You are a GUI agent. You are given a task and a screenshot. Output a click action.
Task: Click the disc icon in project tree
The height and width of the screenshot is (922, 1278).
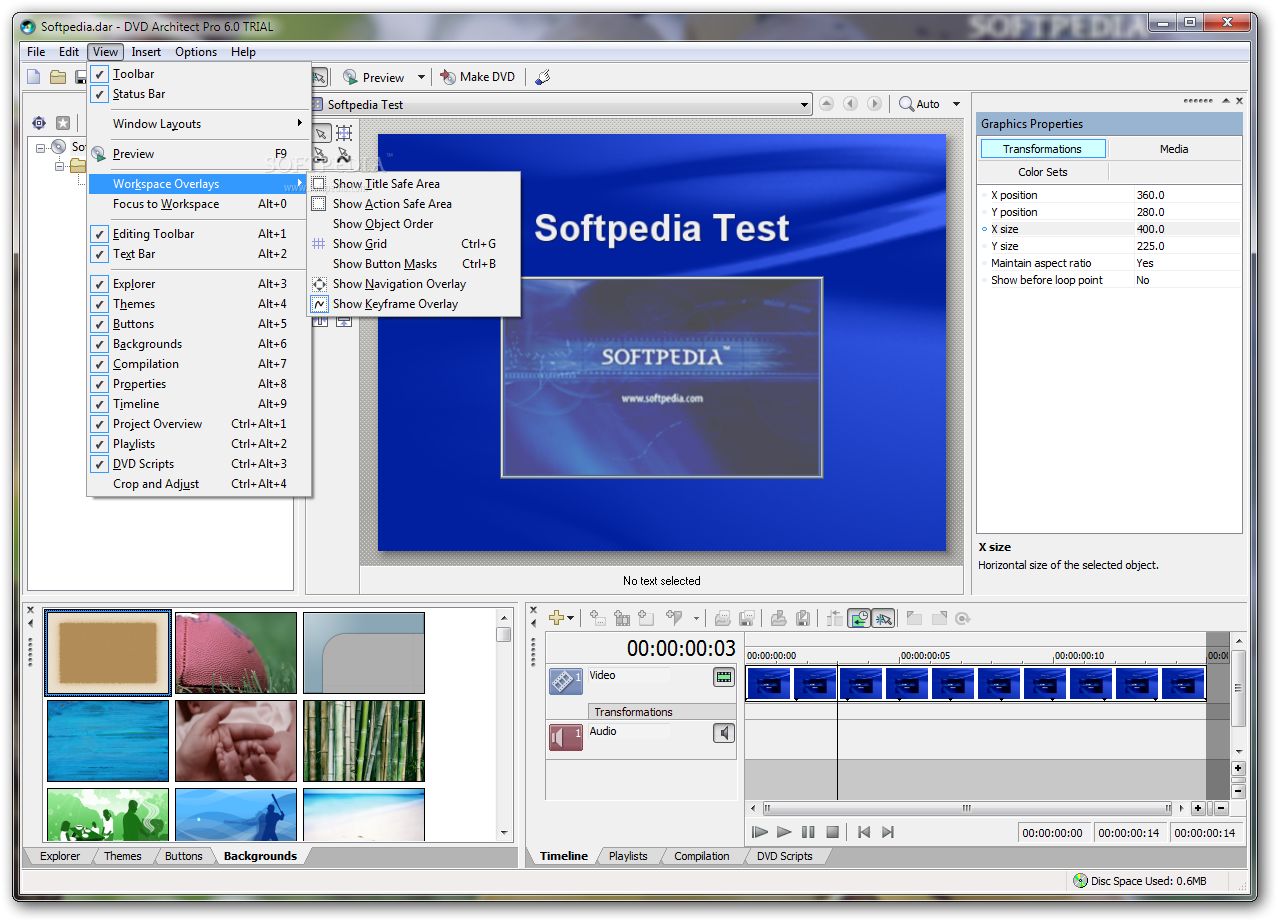[59, 147]
